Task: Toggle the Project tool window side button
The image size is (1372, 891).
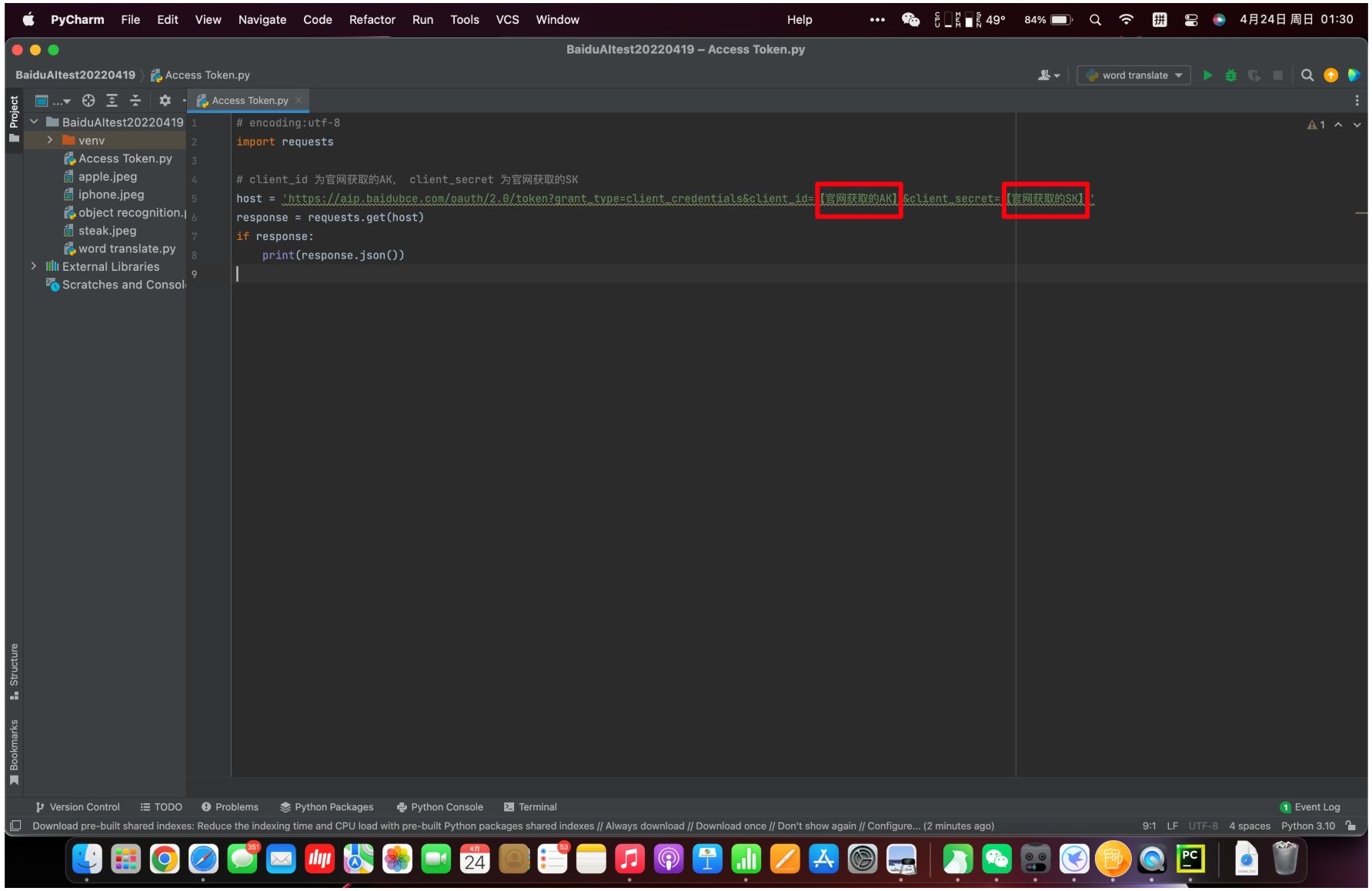Action: click(14, 119)
